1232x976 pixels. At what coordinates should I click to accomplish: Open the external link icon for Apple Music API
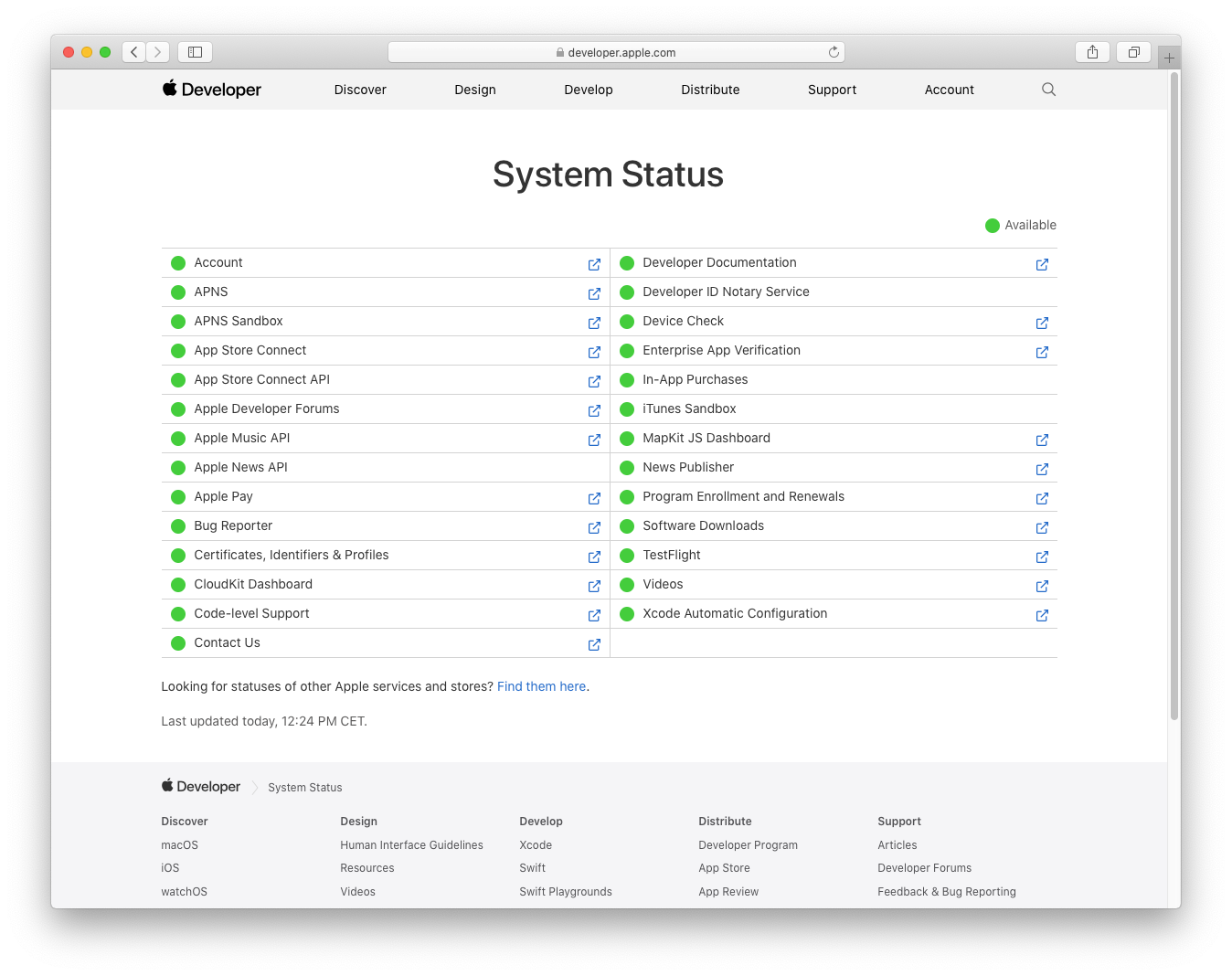[x=594, y=440]
